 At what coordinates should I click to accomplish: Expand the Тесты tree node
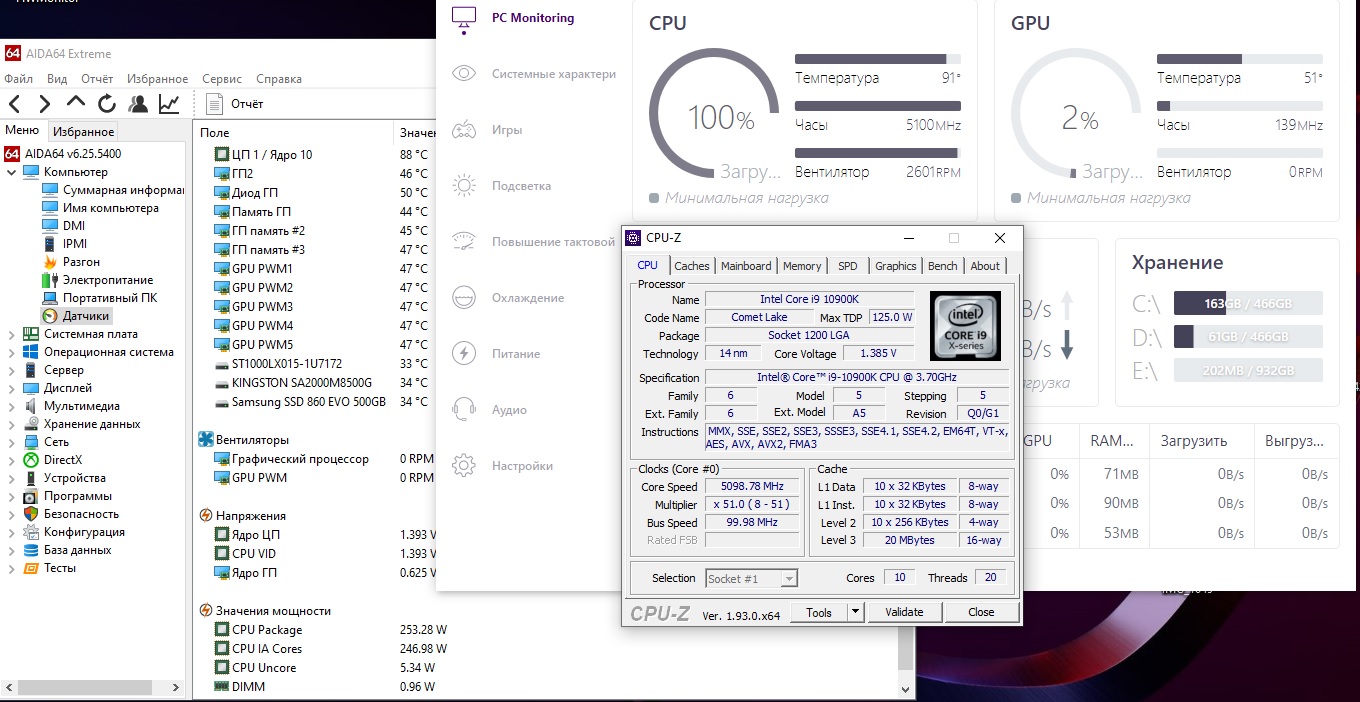tap(12, 568)
